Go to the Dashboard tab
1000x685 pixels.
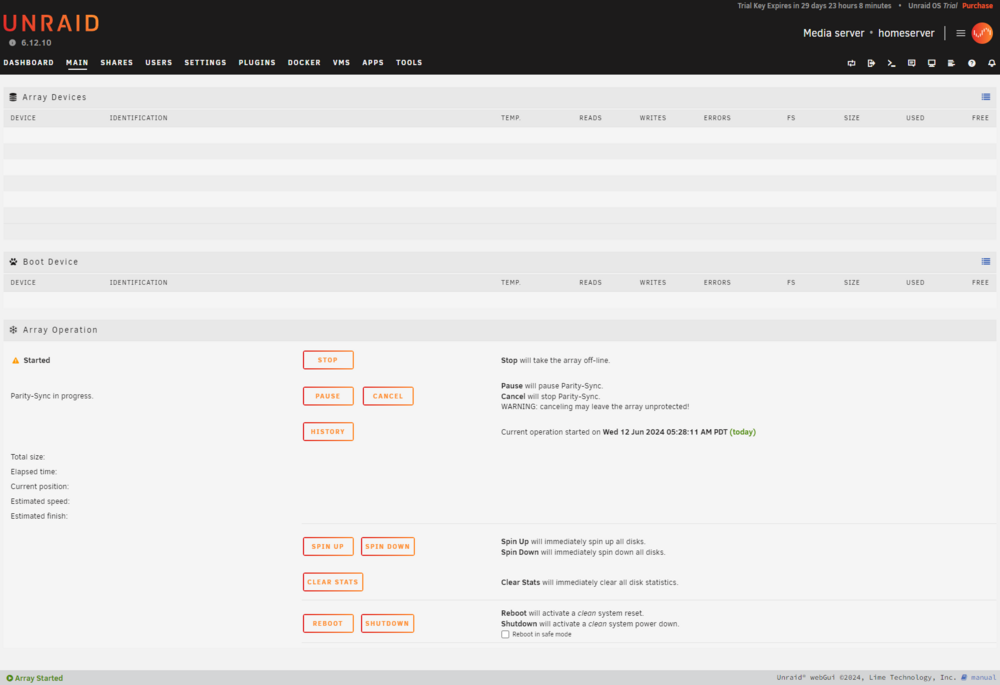[29, 63]
